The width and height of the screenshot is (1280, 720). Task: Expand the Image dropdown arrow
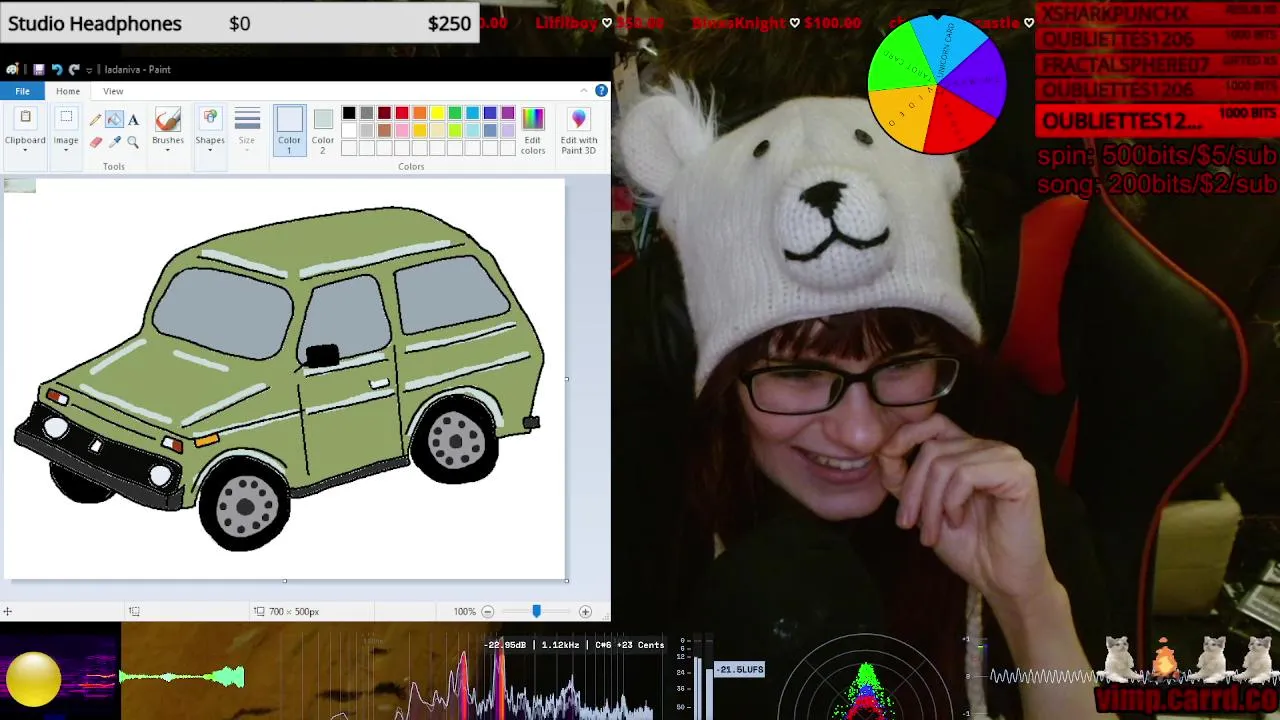click(x=66, y=150)
